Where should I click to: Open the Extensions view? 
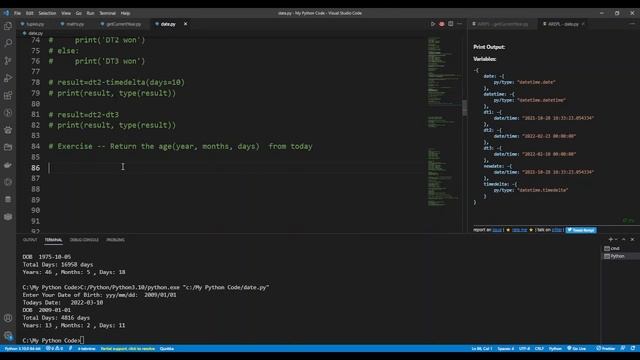(x=8, y=96)
